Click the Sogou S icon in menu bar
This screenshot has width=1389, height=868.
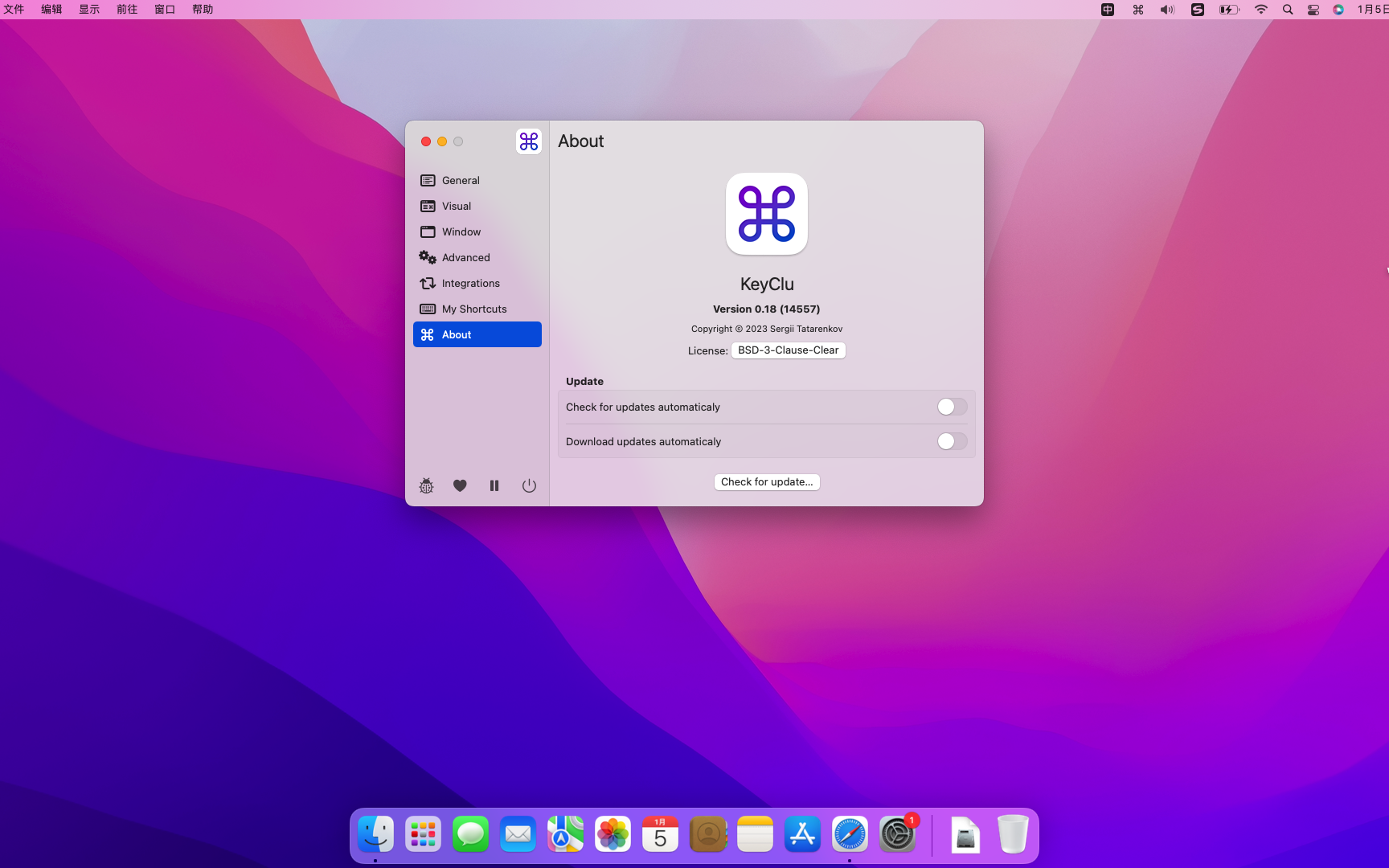tap(1198, 10)
